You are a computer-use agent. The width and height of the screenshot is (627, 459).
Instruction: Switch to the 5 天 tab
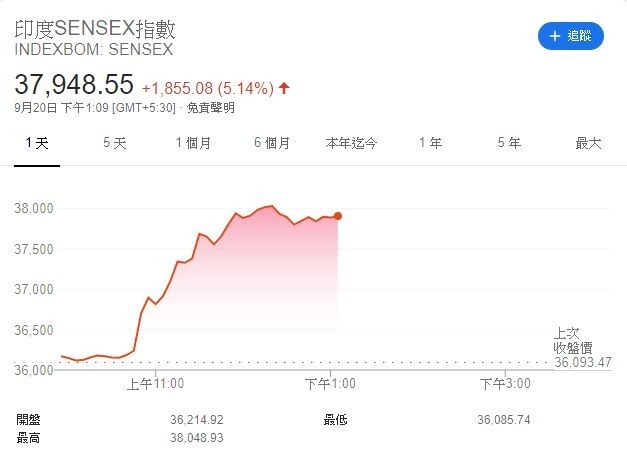click(x=115, y=143)
